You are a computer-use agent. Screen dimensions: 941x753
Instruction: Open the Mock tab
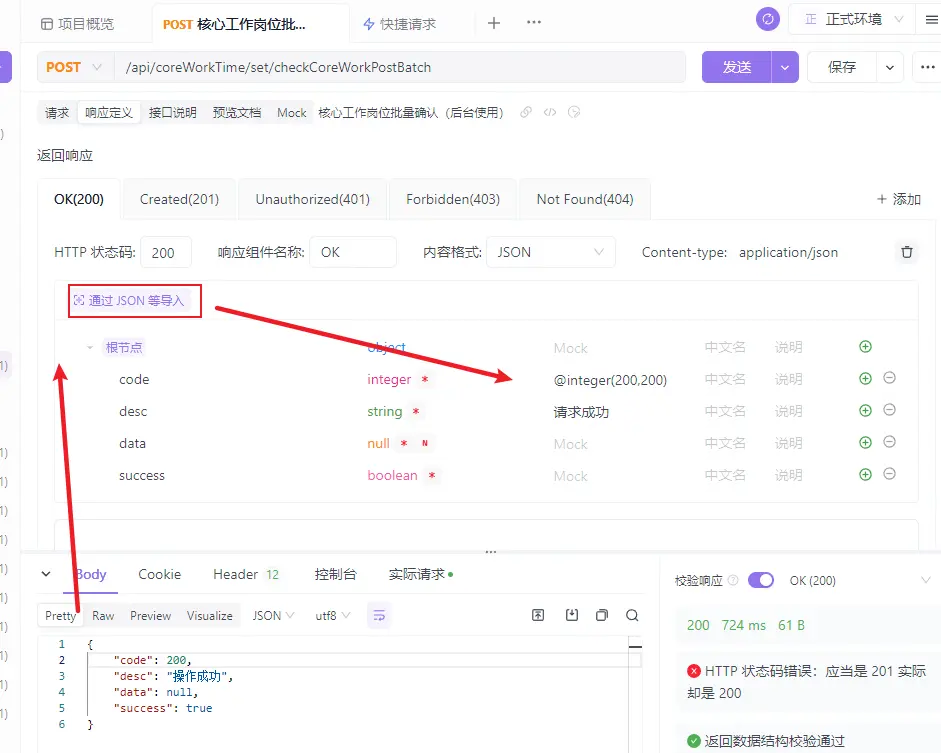292,113
